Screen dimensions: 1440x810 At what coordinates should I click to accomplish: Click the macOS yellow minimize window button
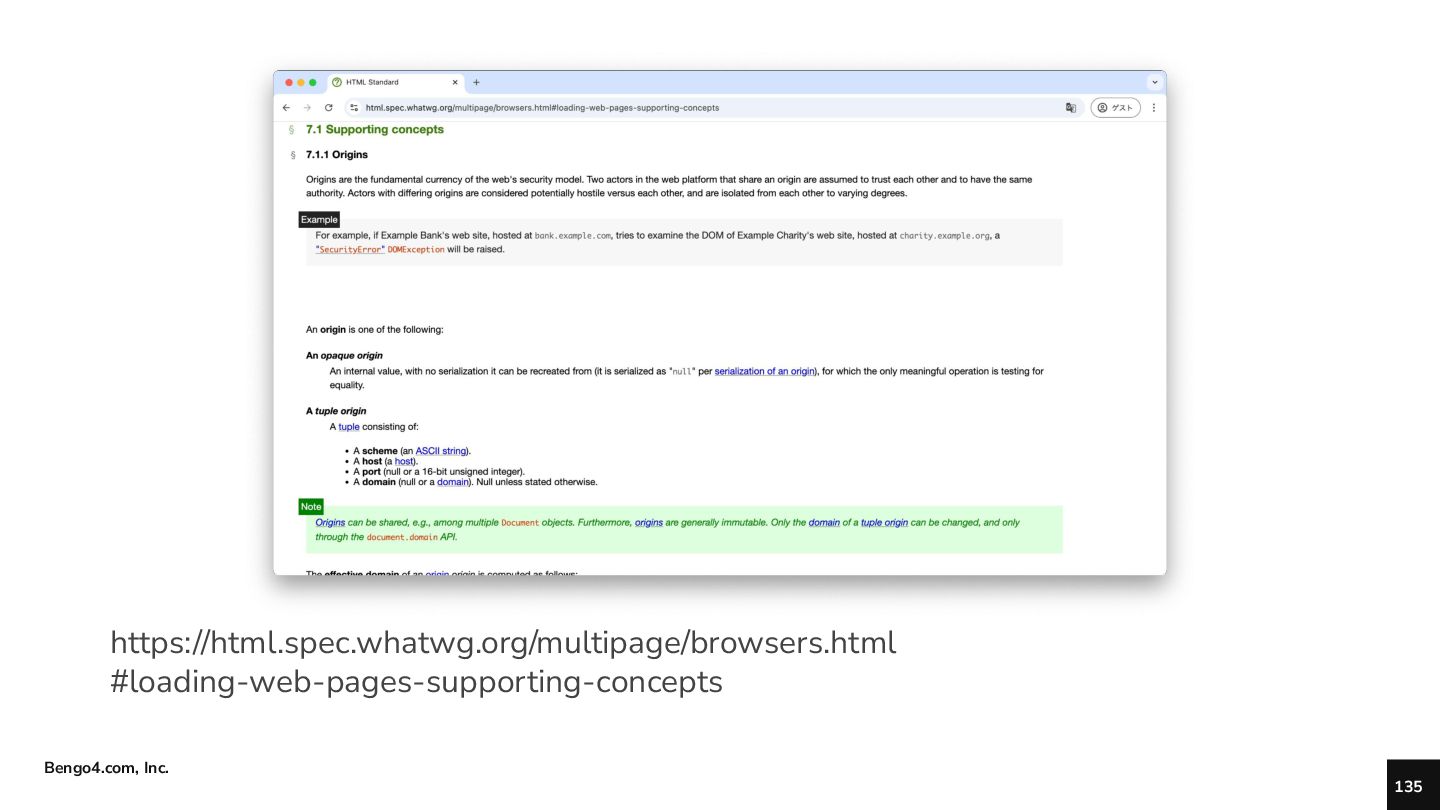tap(301, 82)
